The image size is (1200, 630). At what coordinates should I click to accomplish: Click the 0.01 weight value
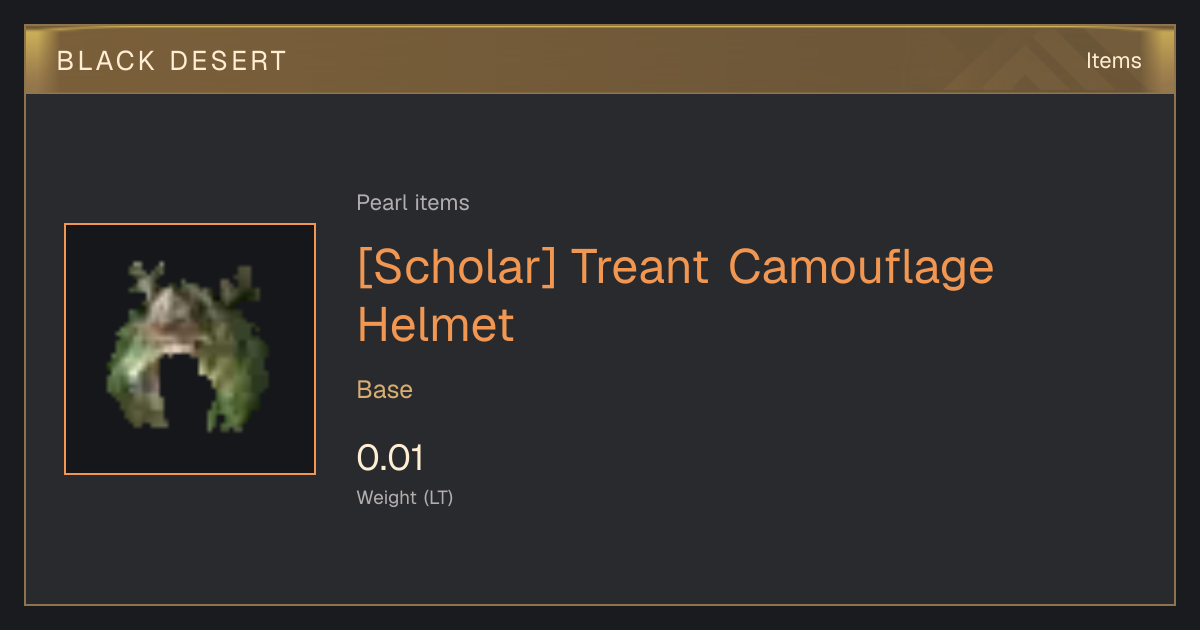(x=390, y=458)
